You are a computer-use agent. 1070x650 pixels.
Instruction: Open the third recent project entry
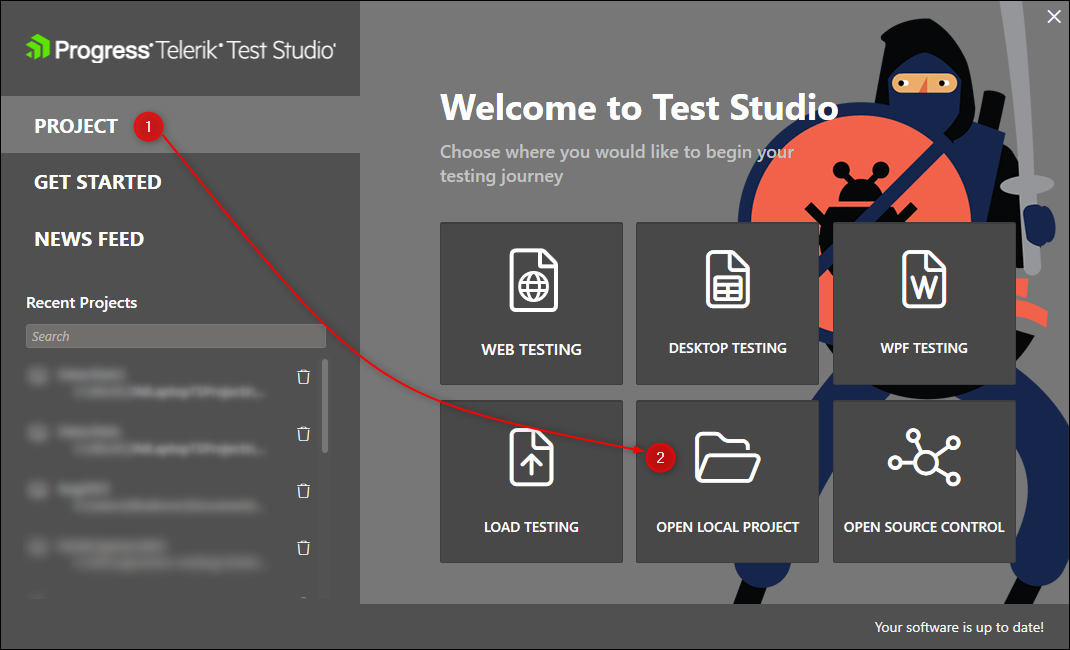(150, 496)
